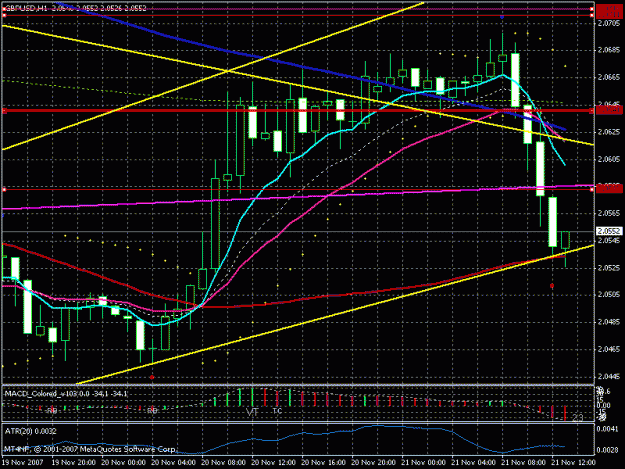Click the 21 Nov 08:00 time label
Viewport: 625px width, 469px height.
coord(523,462)
